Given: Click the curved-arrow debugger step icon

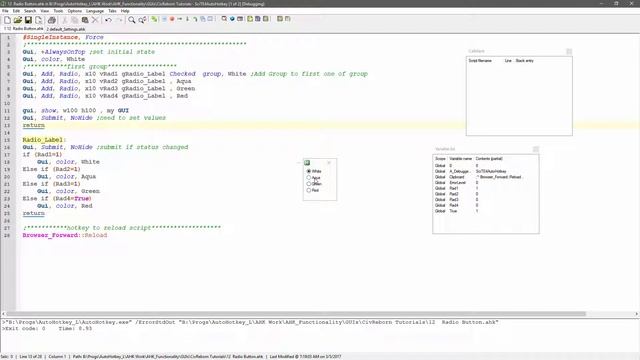Looking at the screenshot, I should tap(195, 19).
